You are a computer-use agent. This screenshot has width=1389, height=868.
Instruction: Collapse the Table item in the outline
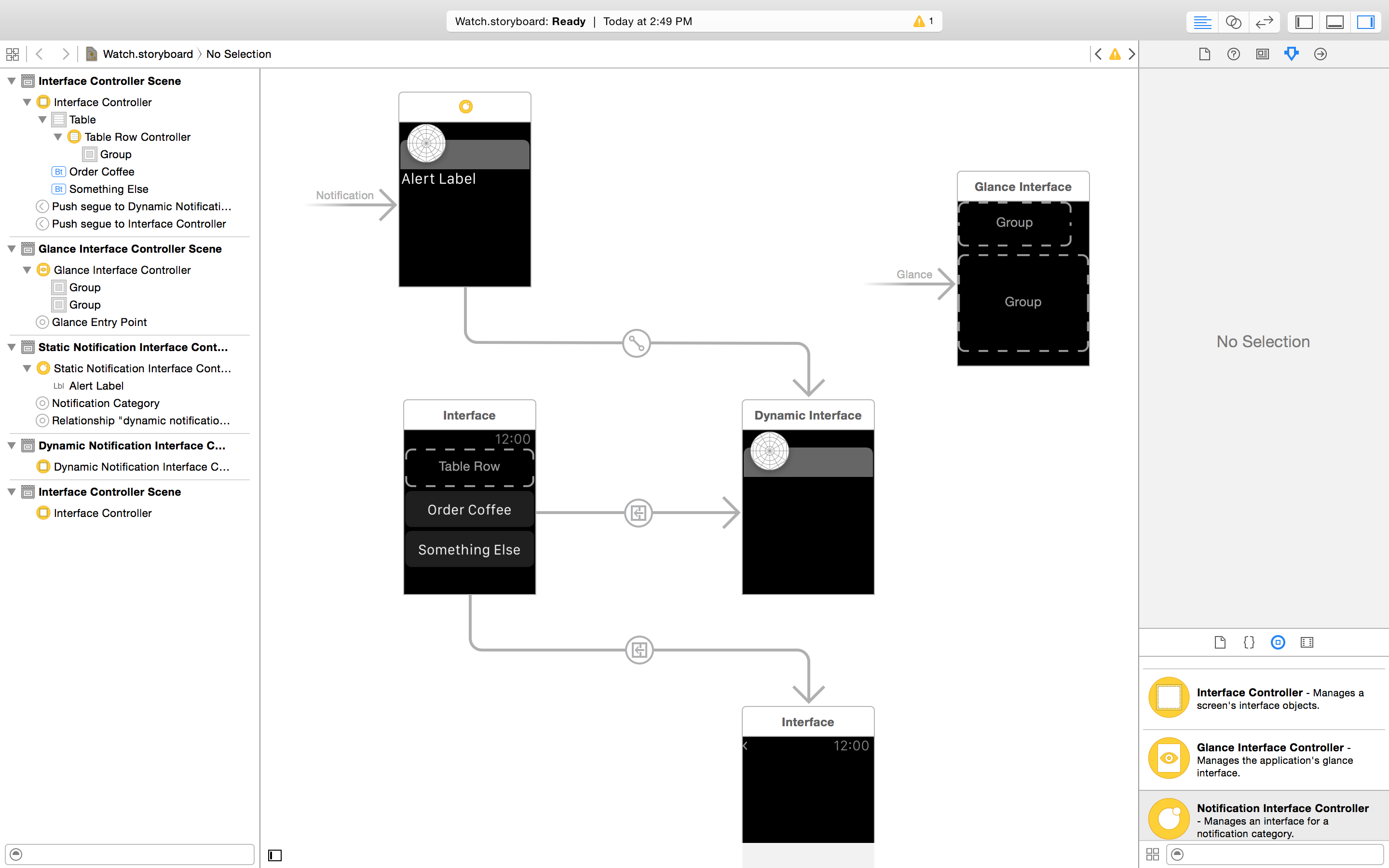[42, 120]
